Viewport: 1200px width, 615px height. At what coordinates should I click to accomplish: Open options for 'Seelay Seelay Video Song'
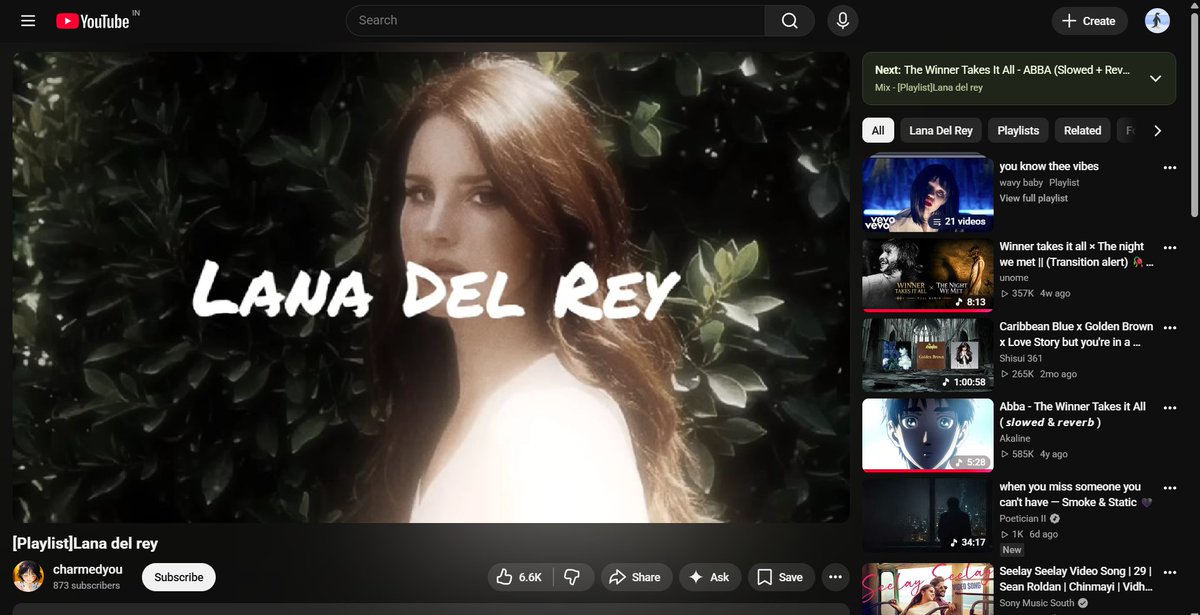[1170, 573]
